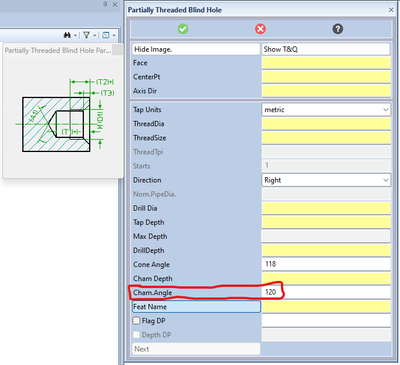Screen dimensions: 400x365
Task: Close the Partially Threaded Blind Hole dialog
Action: (391, 10)
